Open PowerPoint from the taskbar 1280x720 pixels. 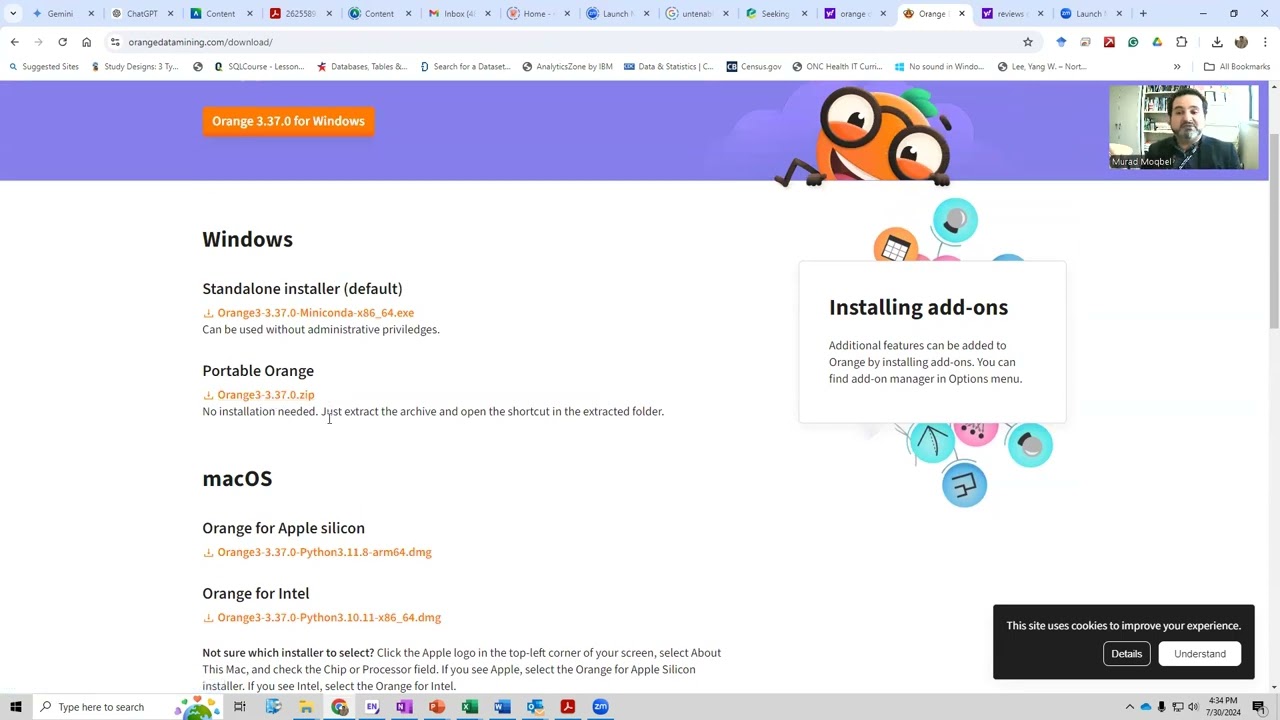[x=437, y=707]
